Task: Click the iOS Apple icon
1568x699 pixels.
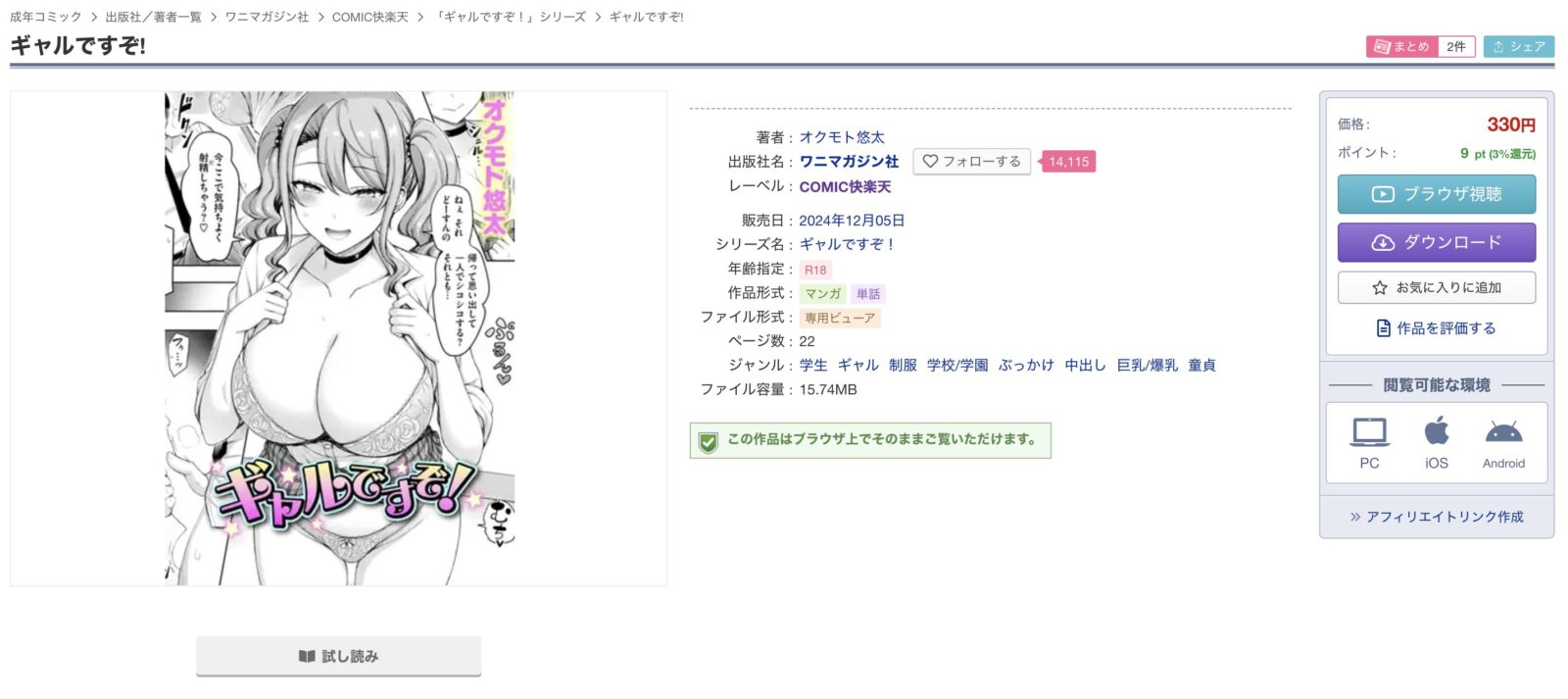Action: pyautogui.click(x=1437, y=430)
